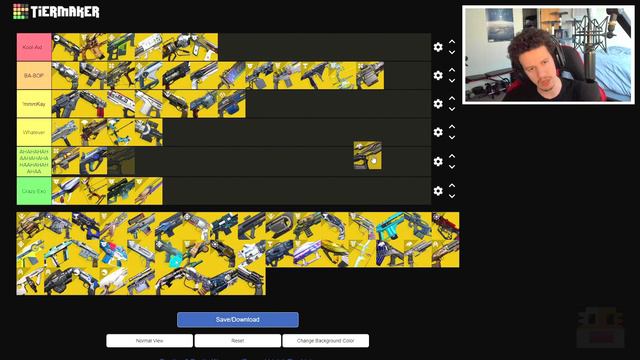640x360 pixels.
Task: Move 'mmmKay tier up with arrow
Action: click(x=452, y=98)
